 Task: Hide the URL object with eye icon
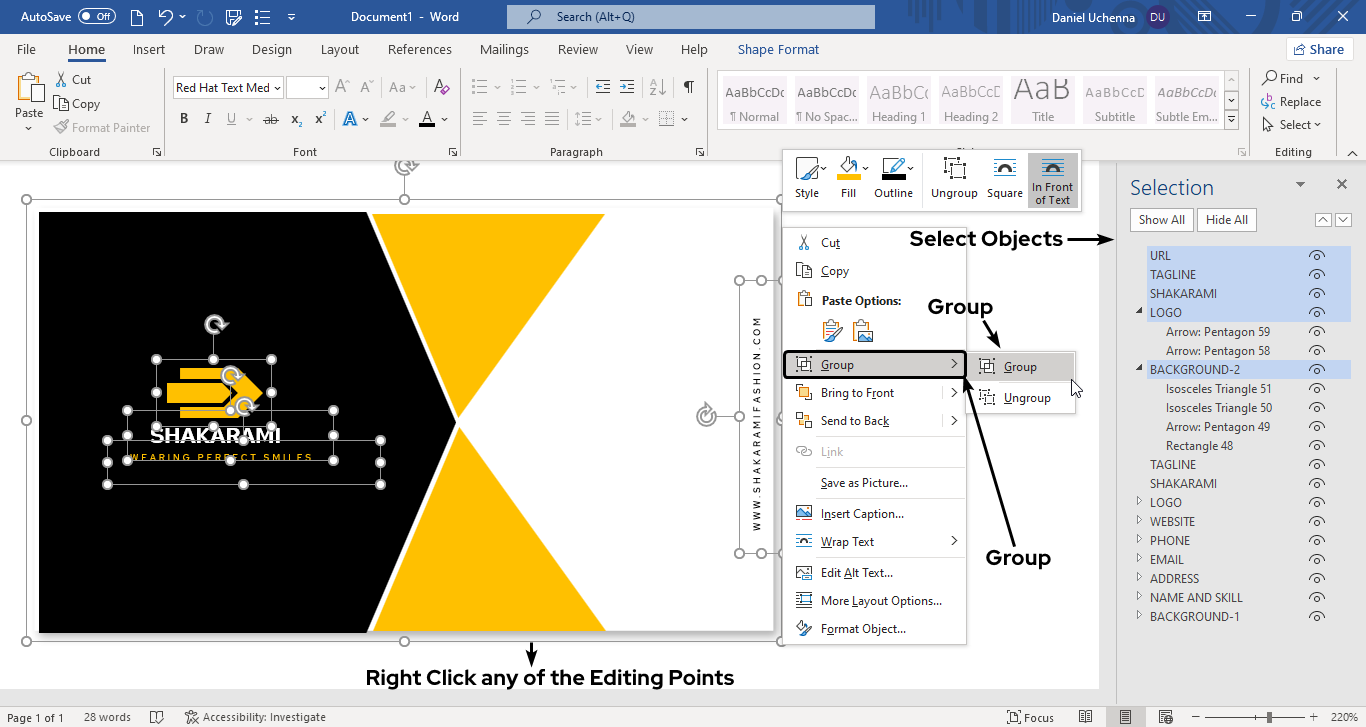coord(1317,256)
